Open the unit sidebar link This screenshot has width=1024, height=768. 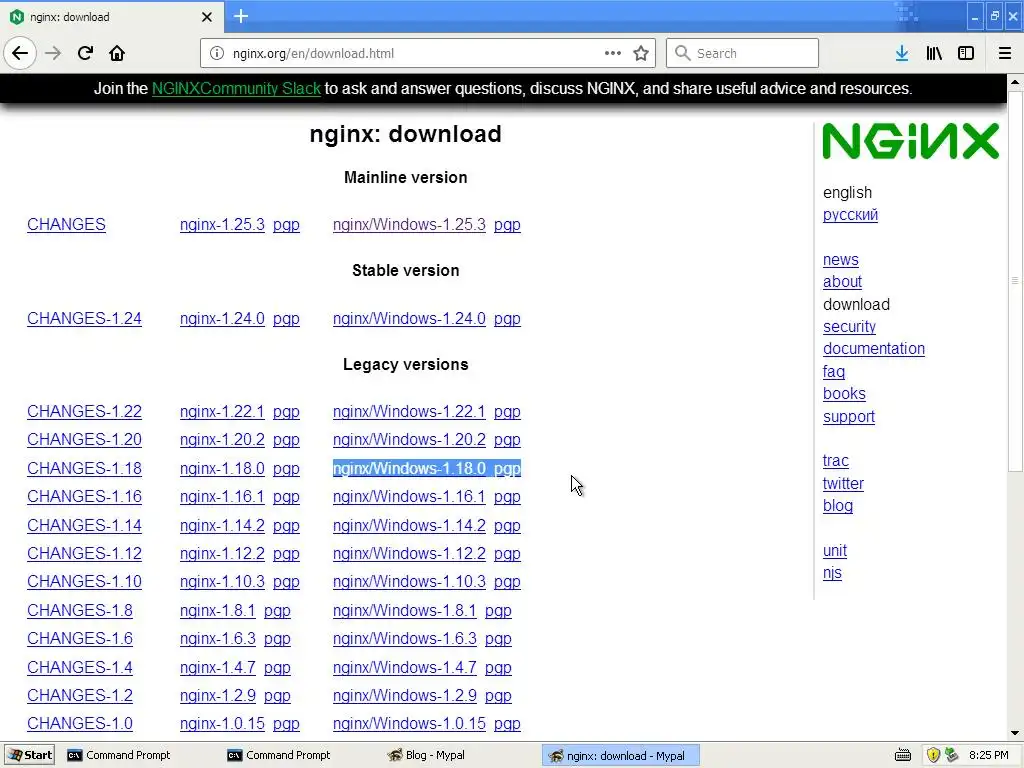tap(835, 551)
